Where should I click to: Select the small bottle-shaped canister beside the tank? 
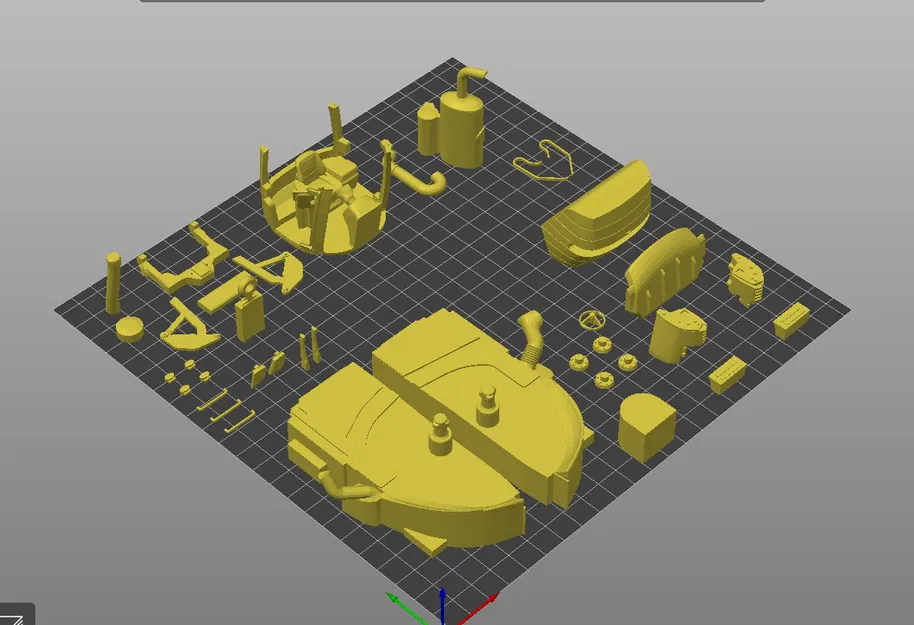[x=428, y=129]
